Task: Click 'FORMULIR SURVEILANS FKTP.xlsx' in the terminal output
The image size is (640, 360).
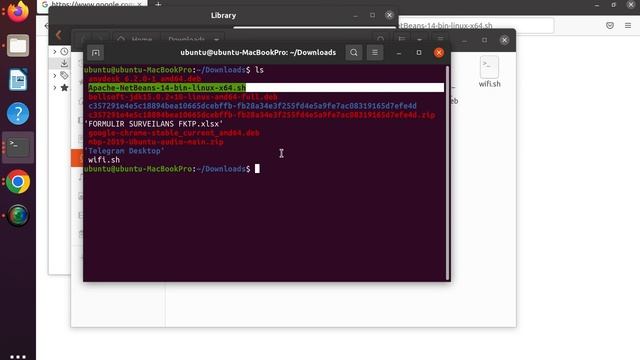Action: (x=154, y=124)
